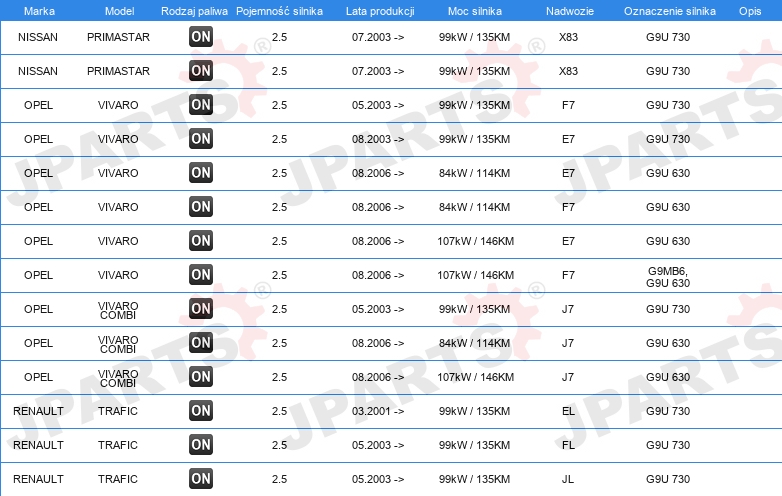Viewport: 782px width, 496px height.
Task: Select VIVARO COMBI model in 84kW J7 row
Action: [x=118, y=344]
